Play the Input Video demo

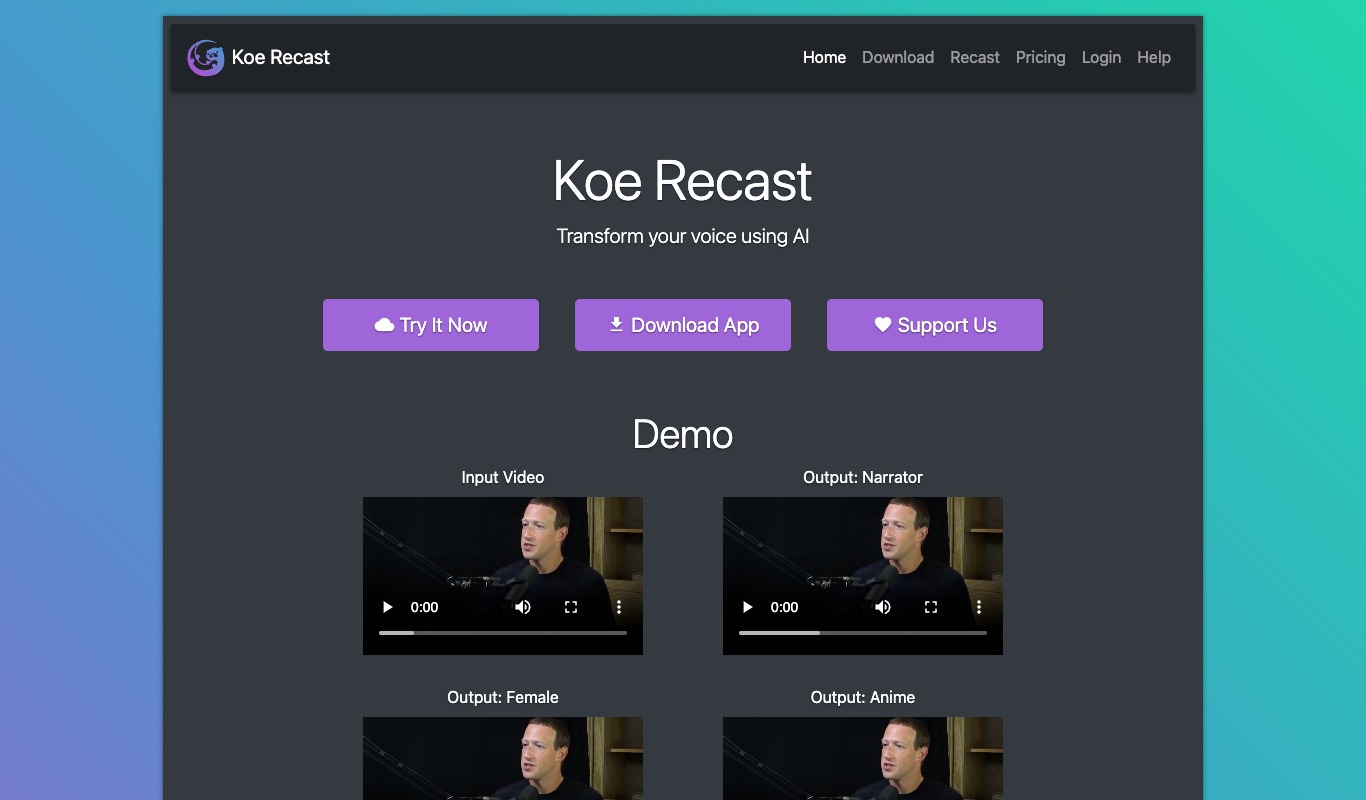tap(388, 607)
